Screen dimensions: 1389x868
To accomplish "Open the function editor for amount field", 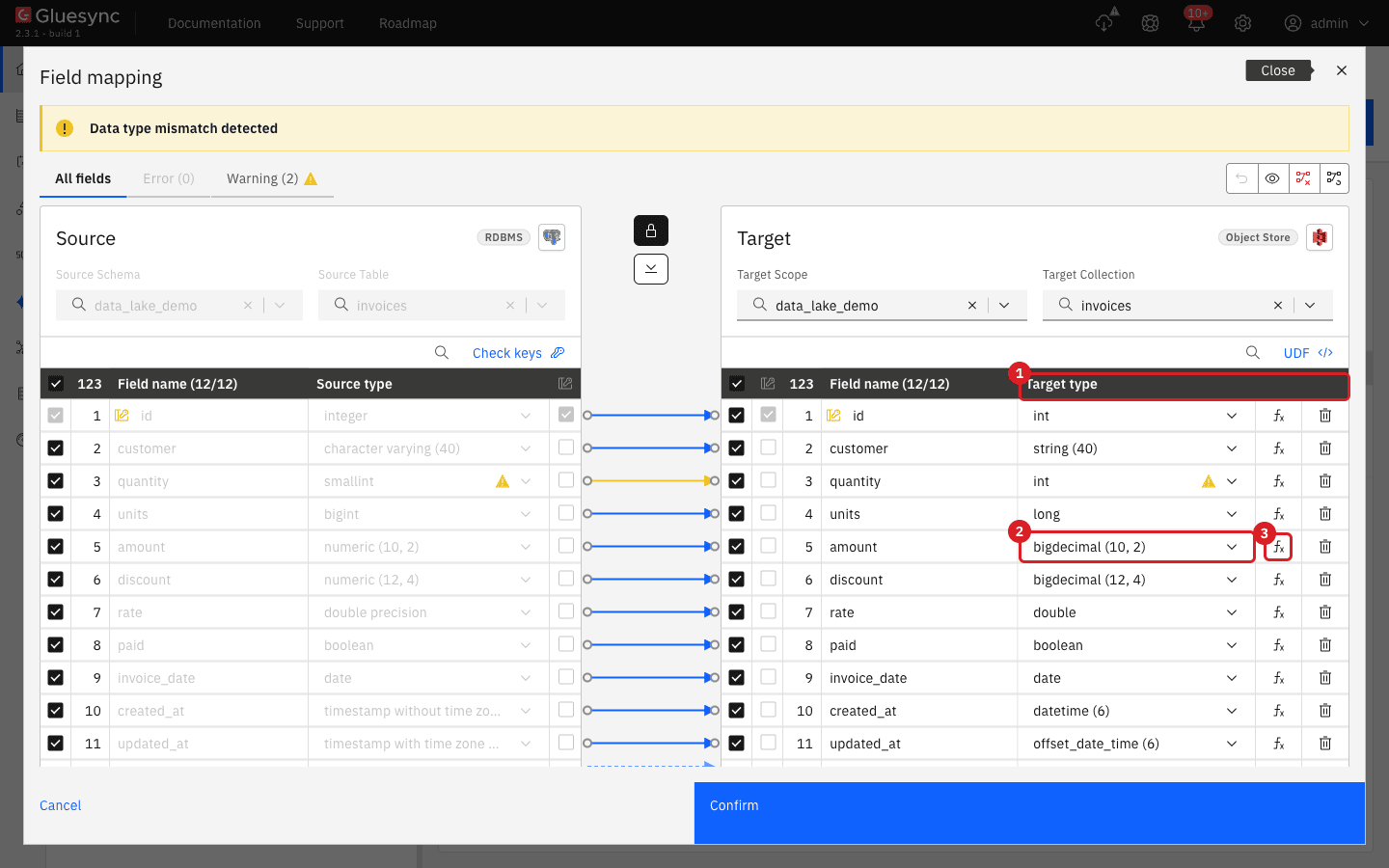I will point(1278,547).
